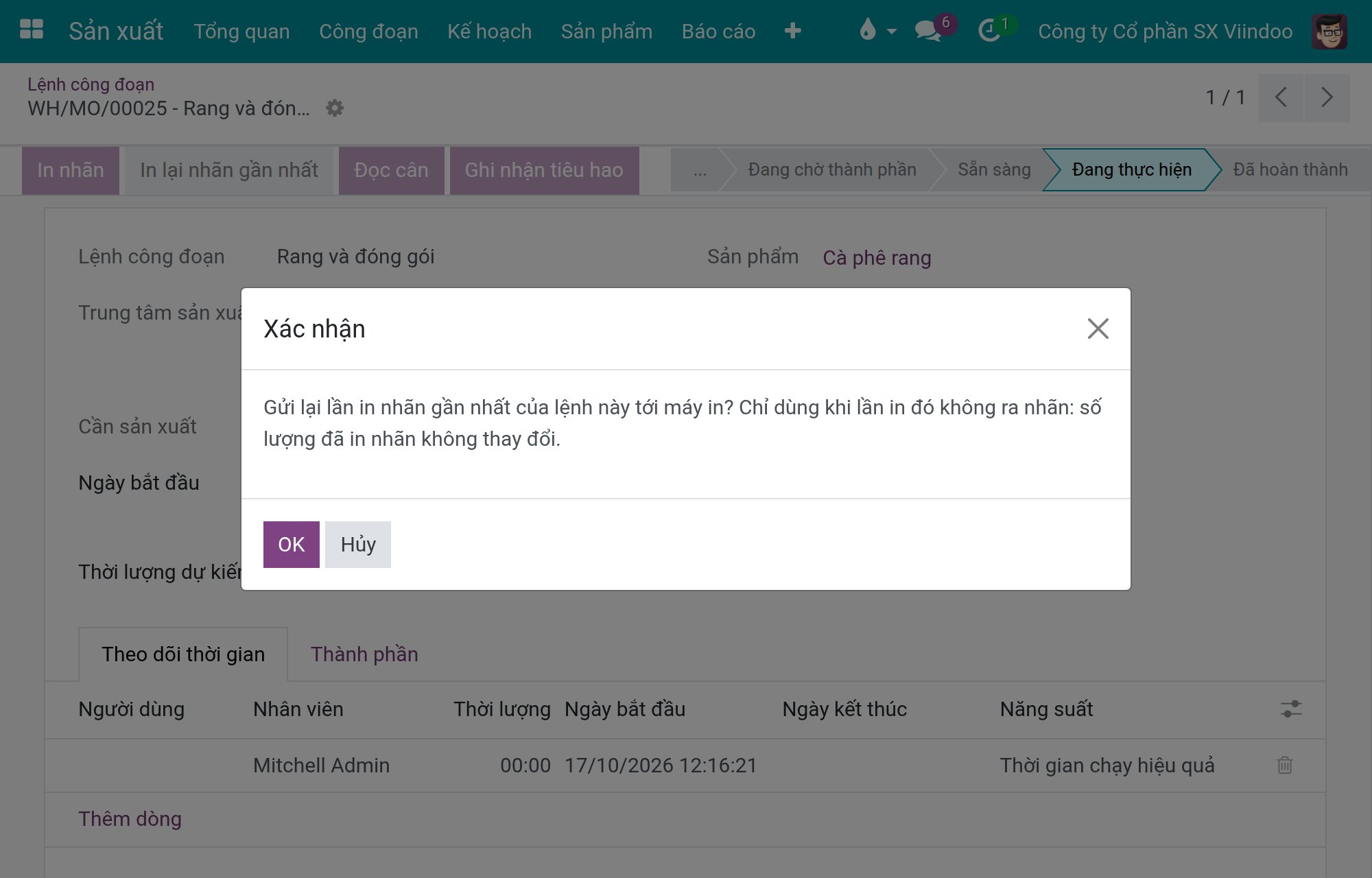Viewport: 1372px width, 878px height.
Task: Go to previous record arrow
Action: [x=1280, y=97]
